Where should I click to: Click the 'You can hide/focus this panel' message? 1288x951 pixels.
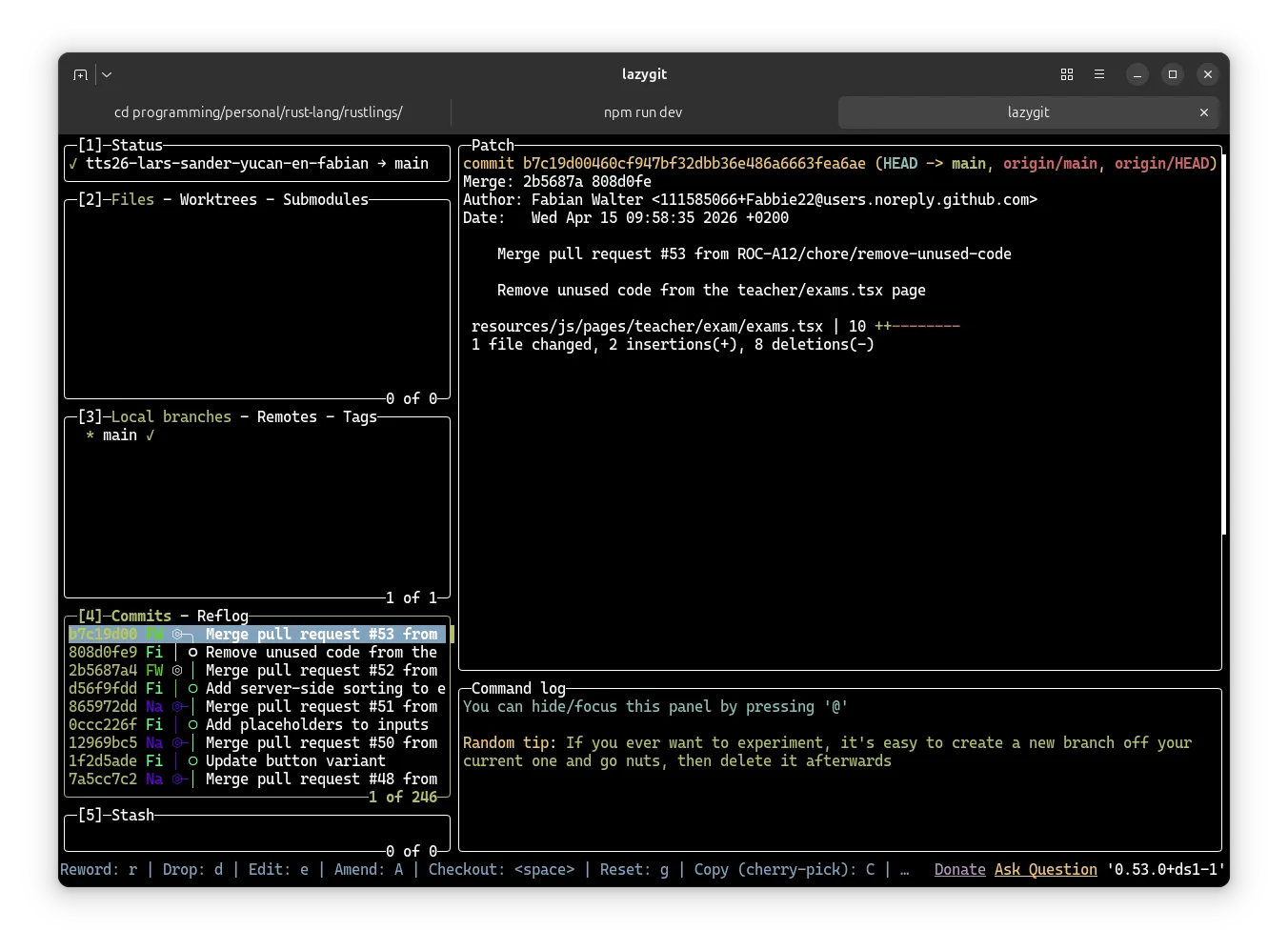(x=655, y=707)
